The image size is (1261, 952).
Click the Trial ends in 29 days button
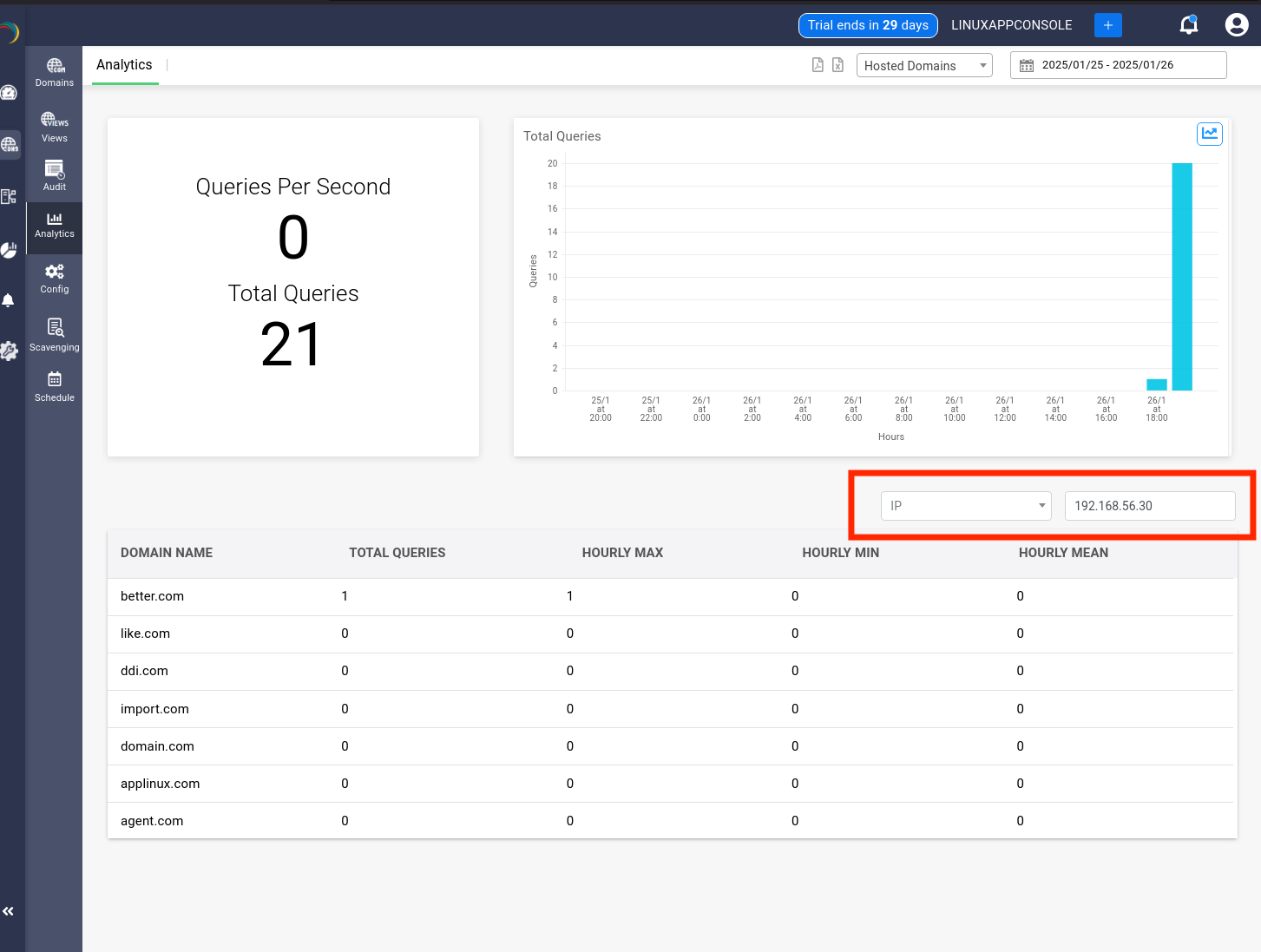point(867,25)
